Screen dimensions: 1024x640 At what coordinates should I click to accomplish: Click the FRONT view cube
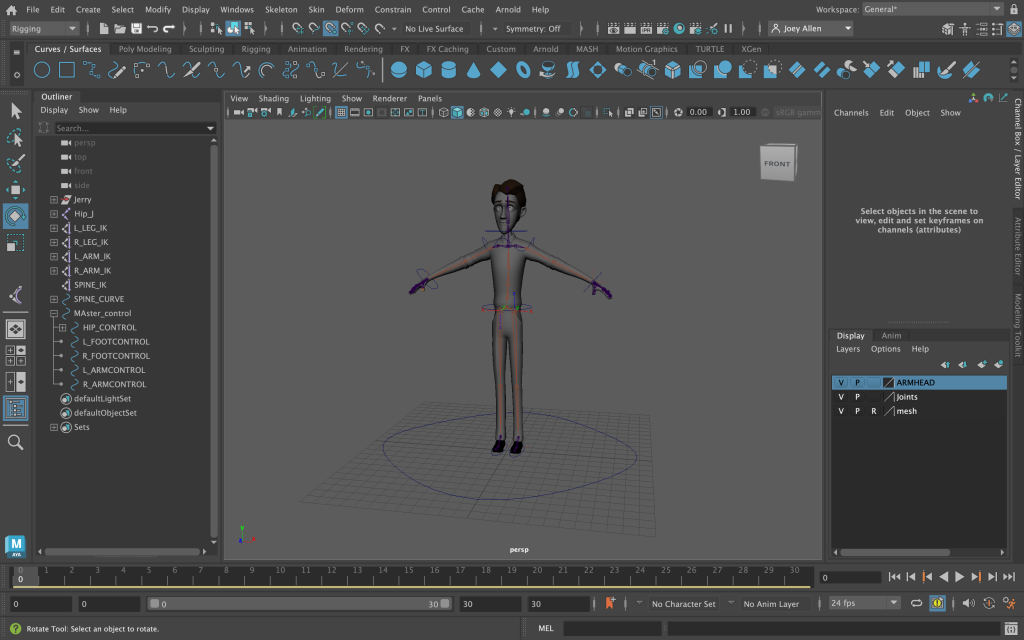[x=777, y=164]
